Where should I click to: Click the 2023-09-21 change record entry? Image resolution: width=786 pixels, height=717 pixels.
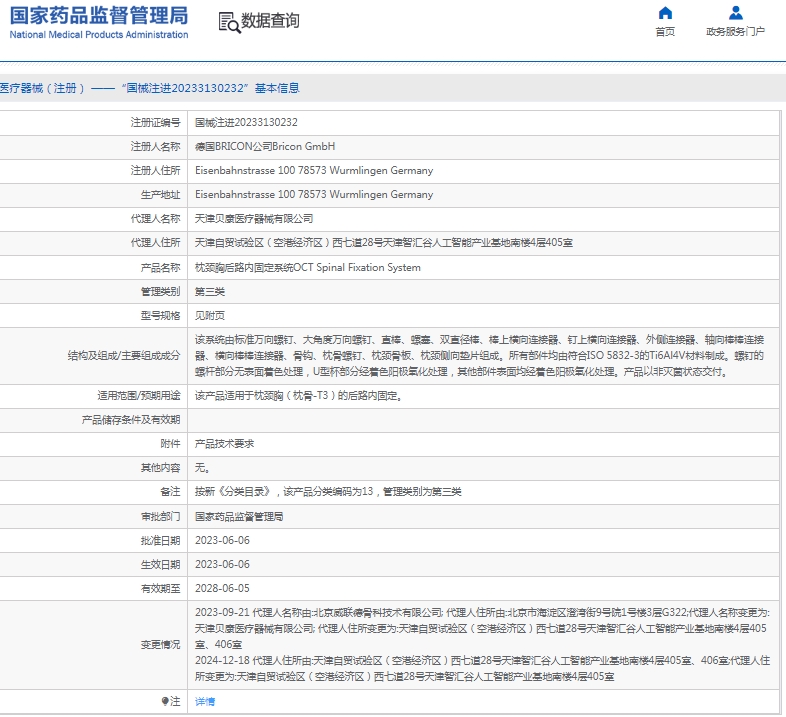pyautogui.click(x=482, y=628)
